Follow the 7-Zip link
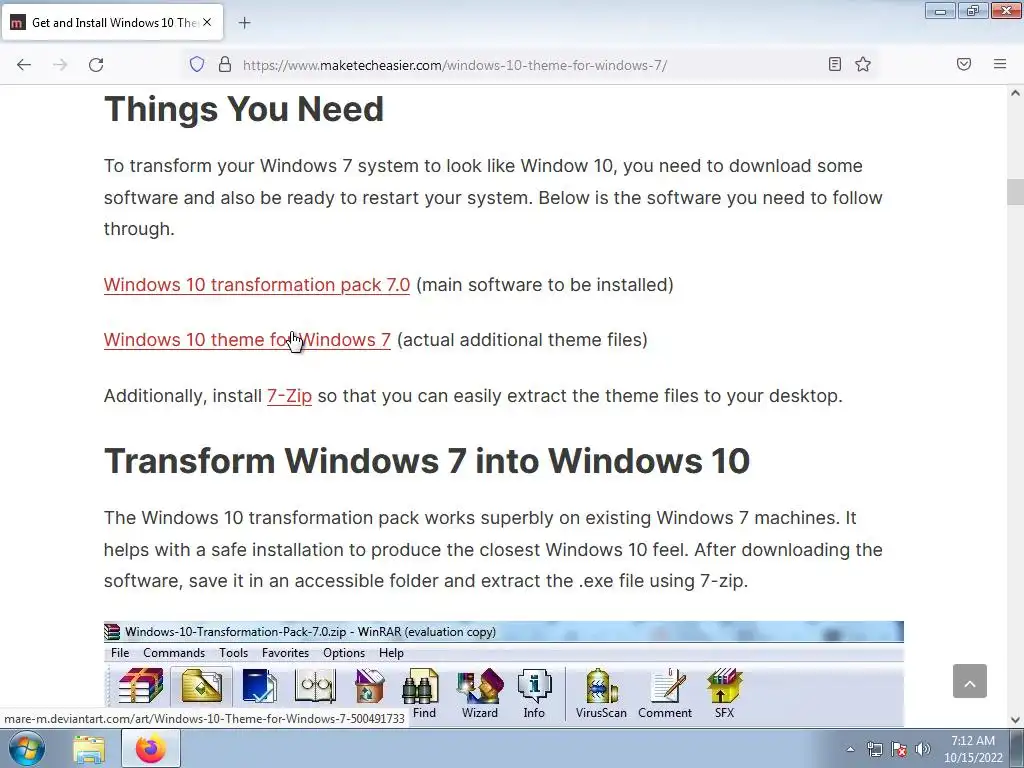Image resolution: width=1024 pixels, height=768 pixels. coord(289,396)
